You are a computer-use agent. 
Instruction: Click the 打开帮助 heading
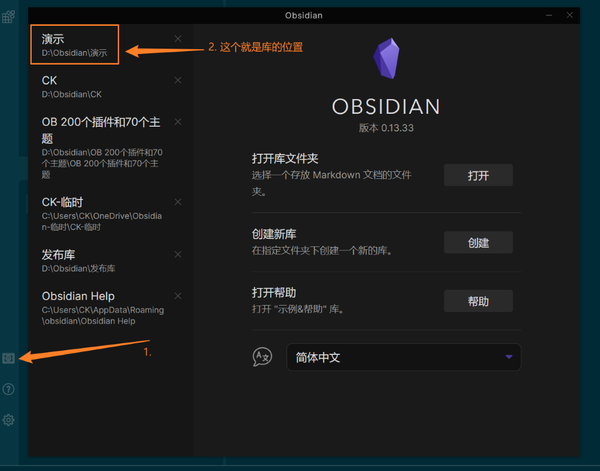[274, 293]
